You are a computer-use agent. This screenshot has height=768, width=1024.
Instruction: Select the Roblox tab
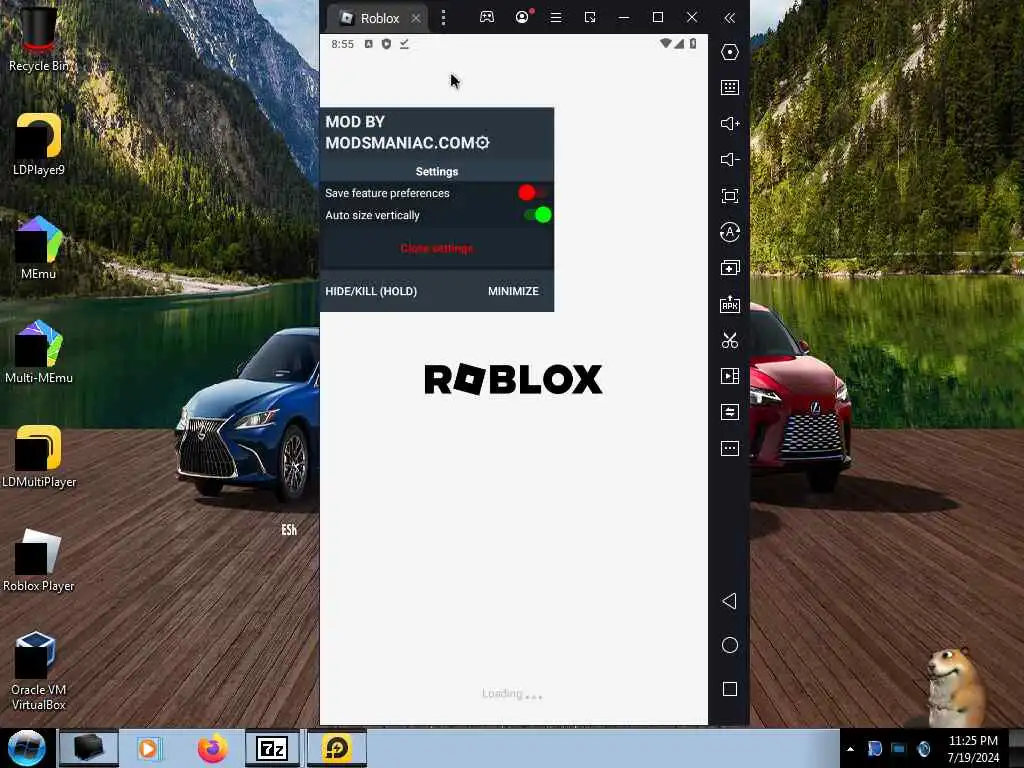(376, 18)
